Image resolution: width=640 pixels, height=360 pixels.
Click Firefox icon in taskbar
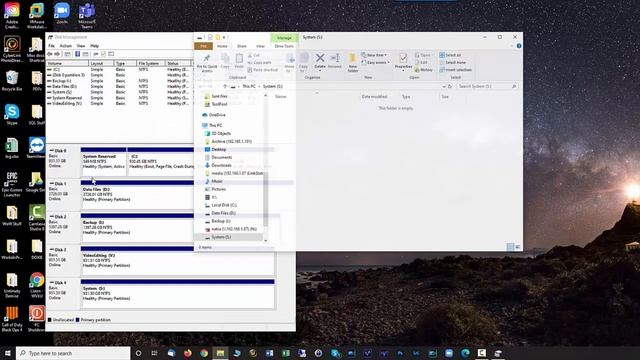coord(188,353)
